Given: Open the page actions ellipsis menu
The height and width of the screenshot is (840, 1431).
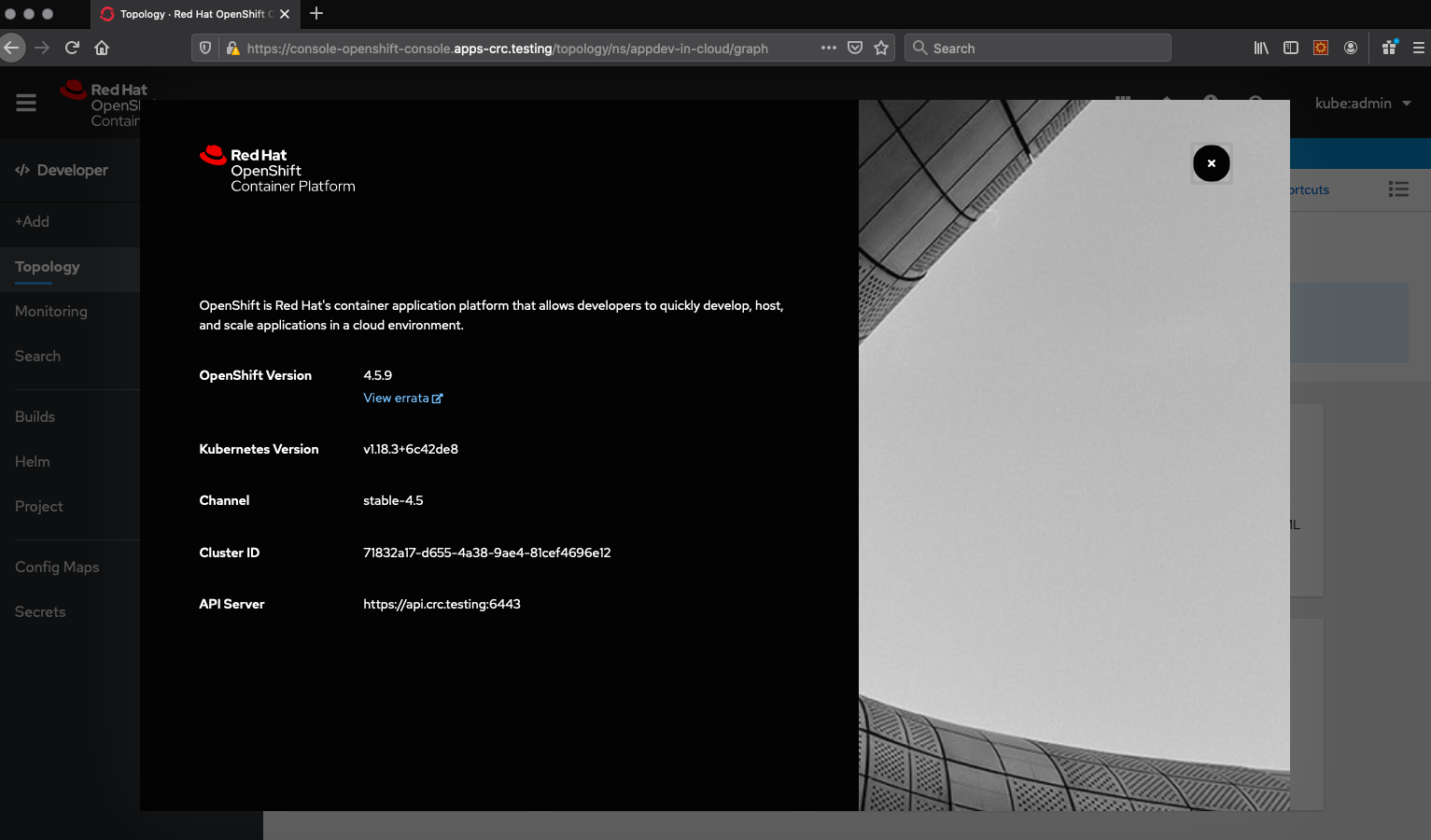Looking at the screenshot, I should (x=828, y=48).
